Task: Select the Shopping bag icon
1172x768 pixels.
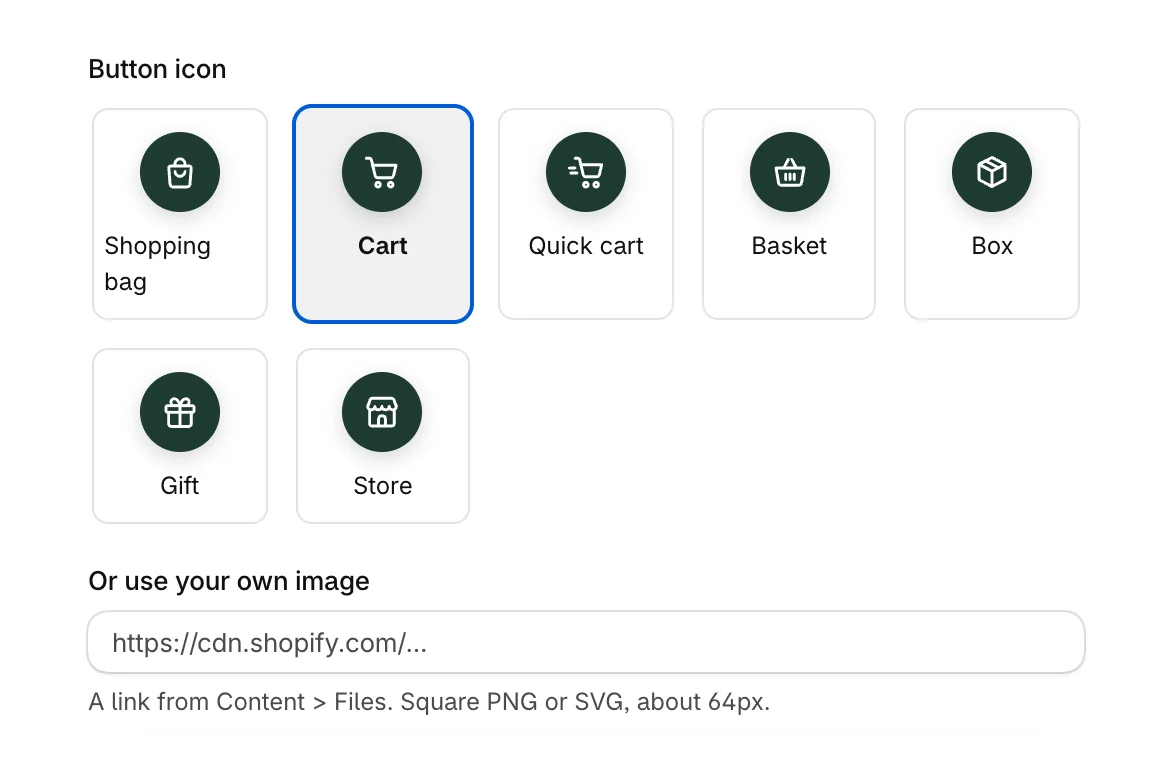Action: tap(179, 172)
